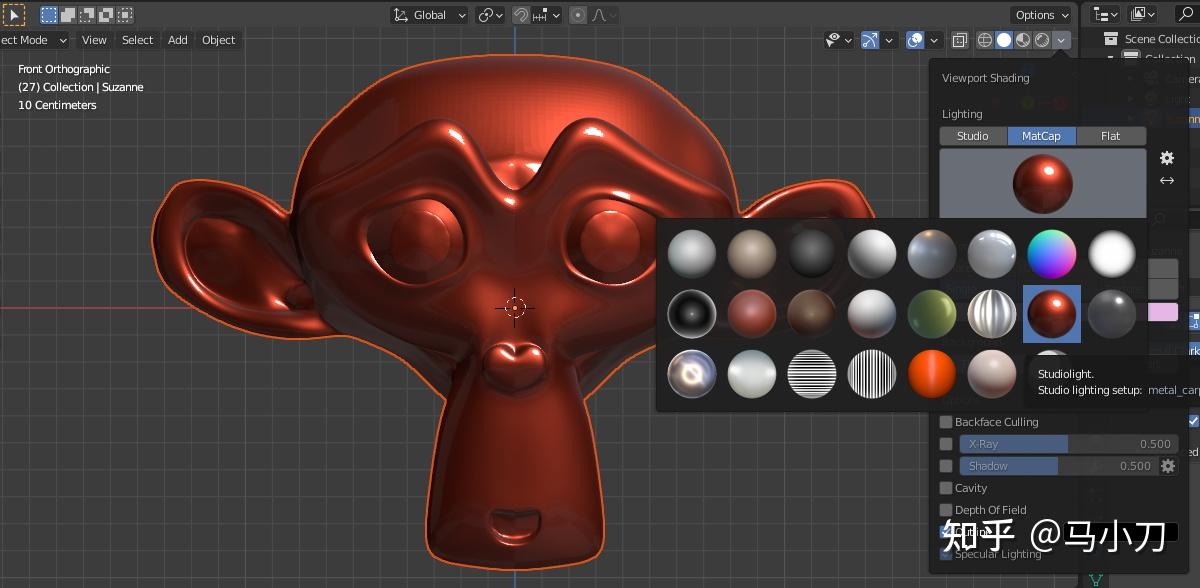Toggle the viewport gizmo display icon
This screenshot has height=588, width=1200.
tap(869, 40)
